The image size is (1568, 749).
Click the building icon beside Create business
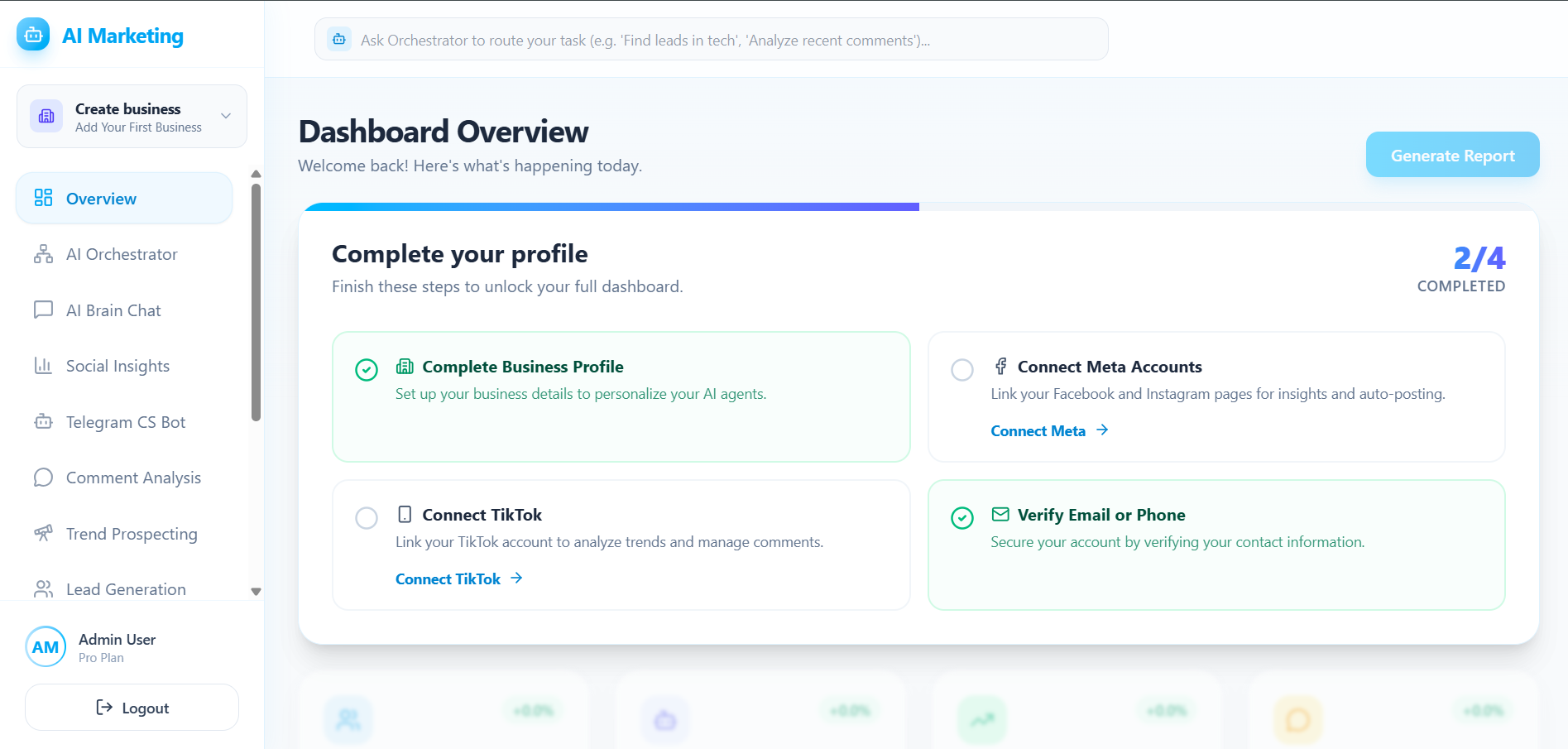click(x=46, y=116)
